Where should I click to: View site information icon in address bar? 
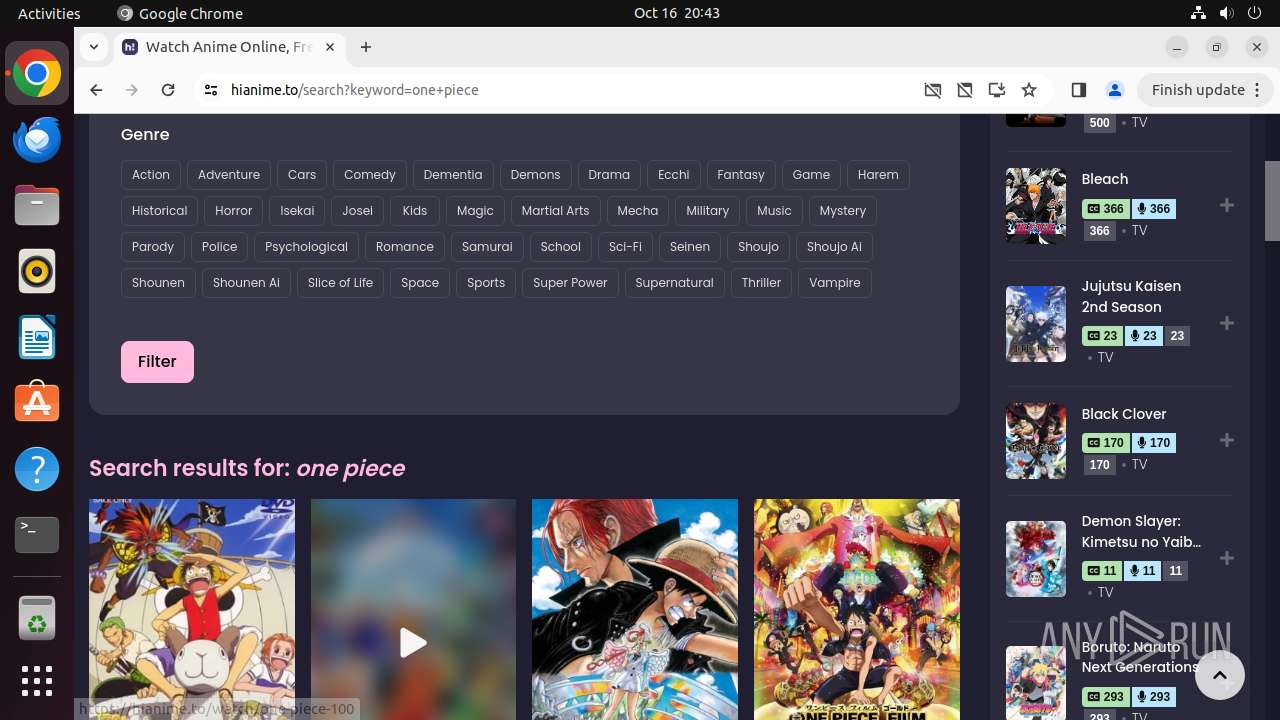point(210,90)
